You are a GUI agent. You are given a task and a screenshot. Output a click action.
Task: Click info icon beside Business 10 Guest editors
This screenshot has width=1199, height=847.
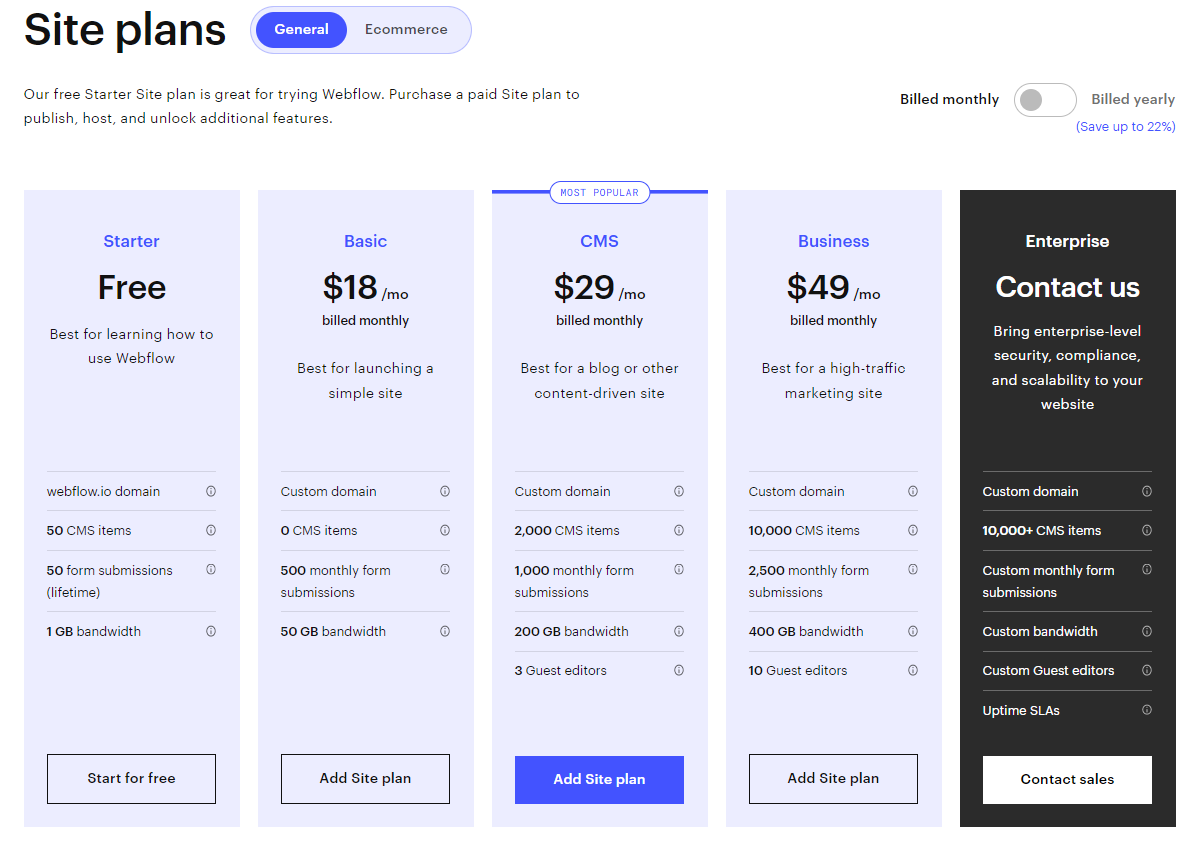[913, 670]
